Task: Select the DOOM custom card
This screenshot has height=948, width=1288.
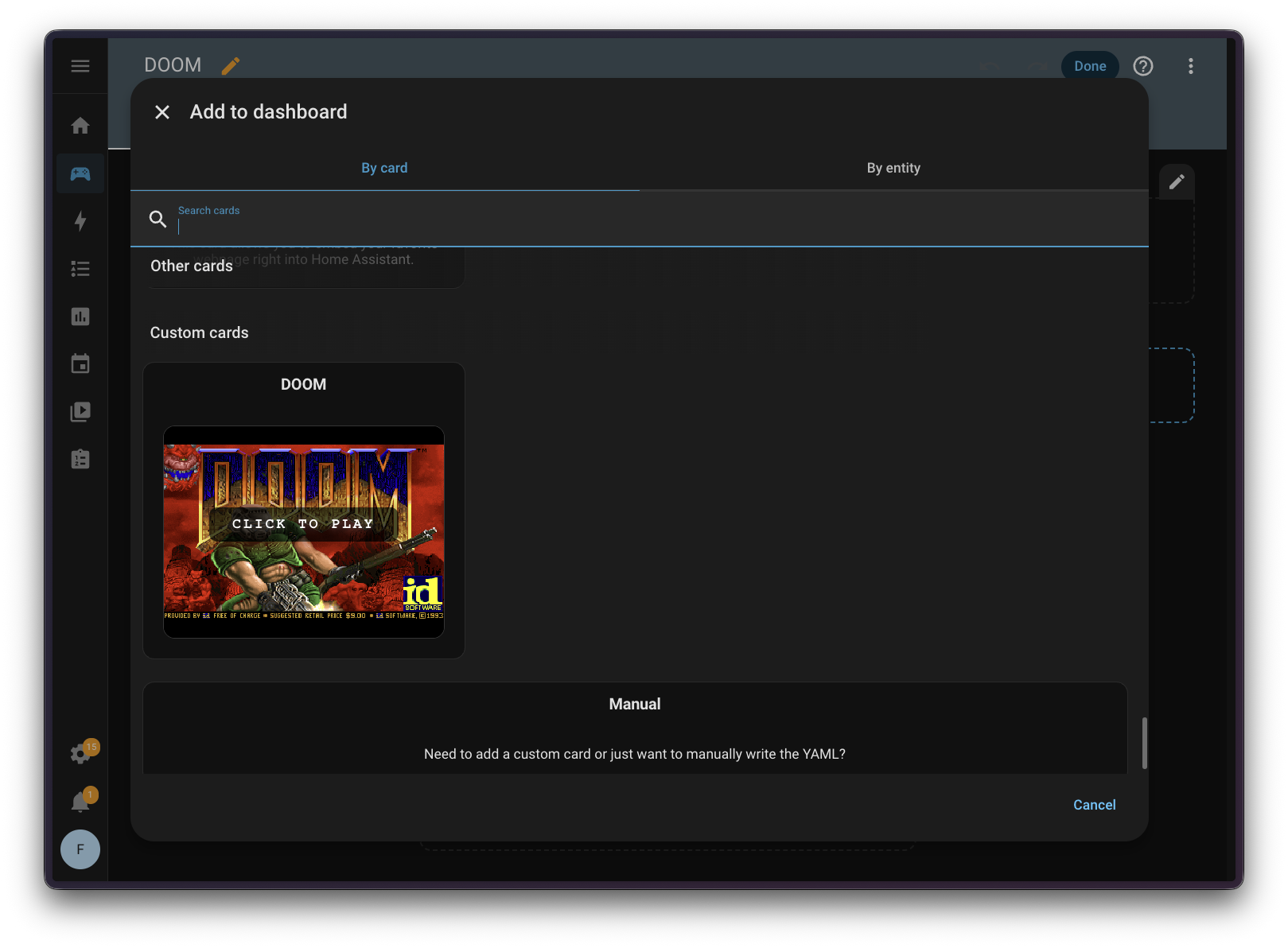Action: (x=304, y=511)
